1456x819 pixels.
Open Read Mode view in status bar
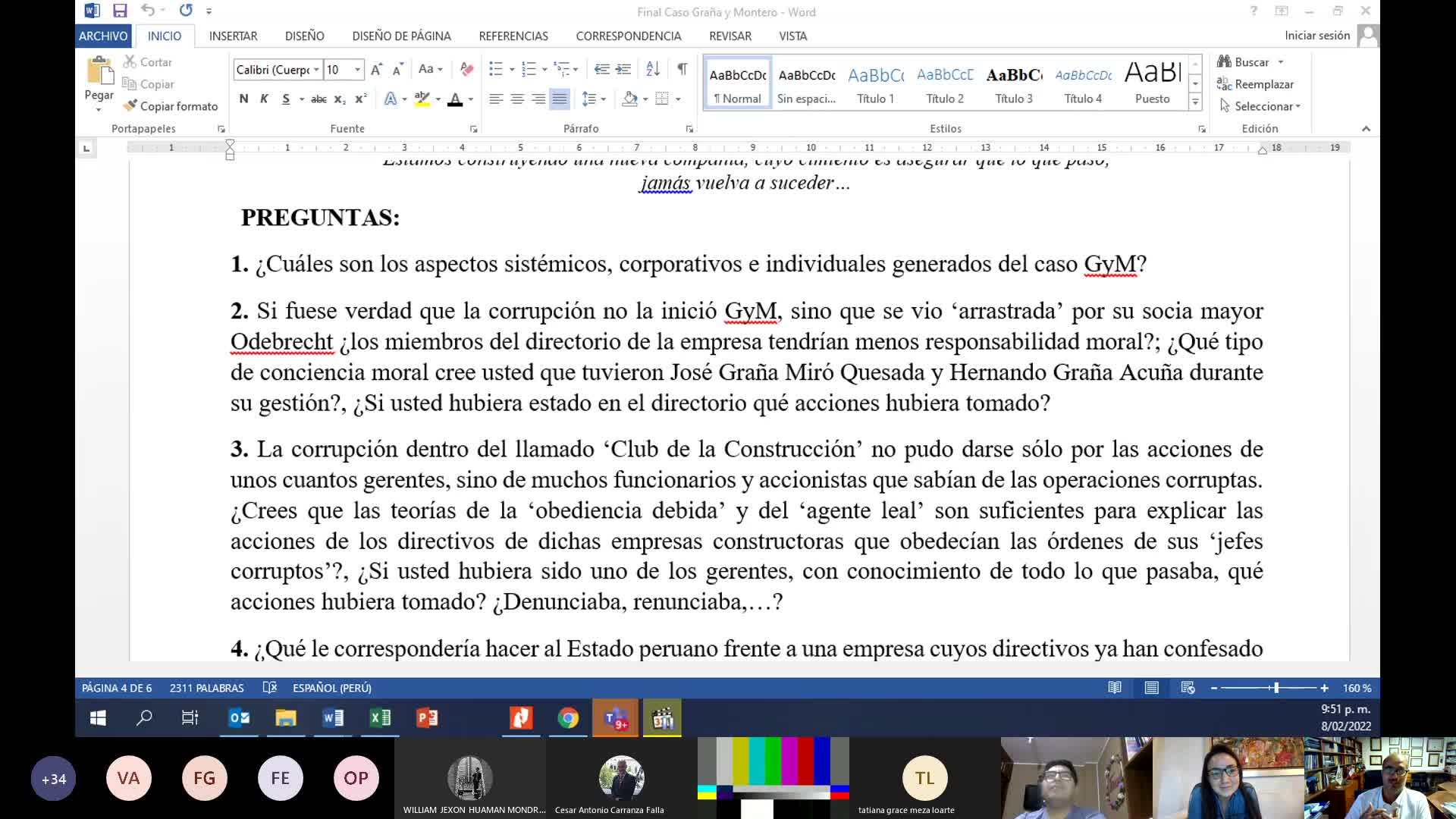click(1115, 688)
